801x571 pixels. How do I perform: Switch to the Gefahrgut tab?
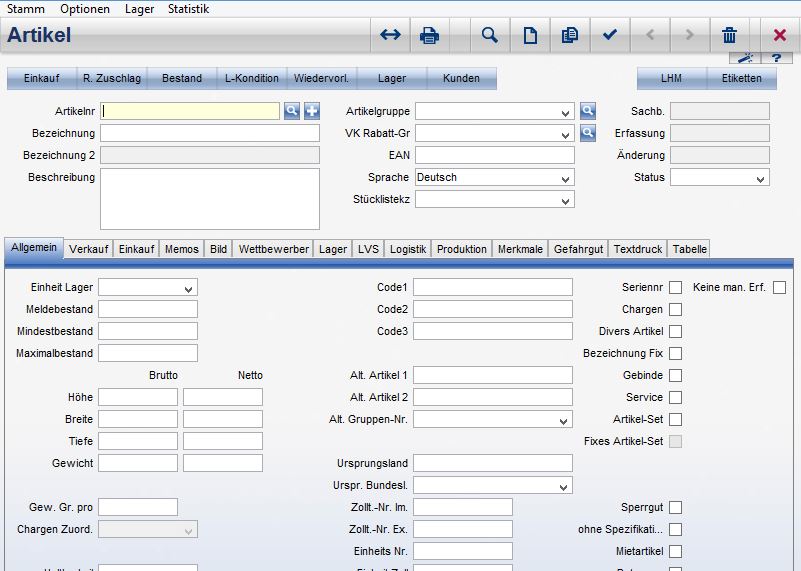tap(579, 249)
